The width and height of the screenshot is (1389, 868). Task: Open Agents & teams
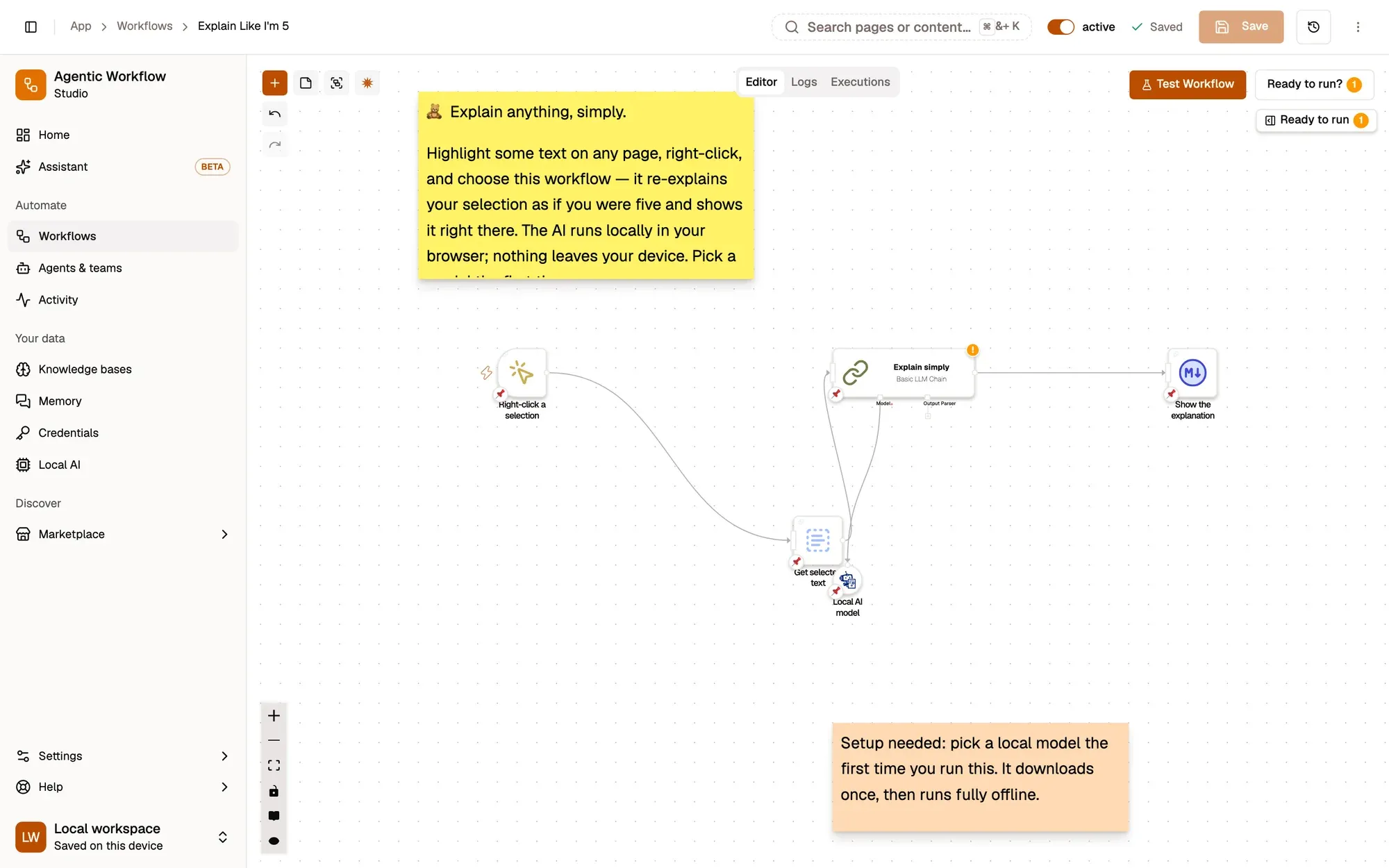(x=123, y=268)
